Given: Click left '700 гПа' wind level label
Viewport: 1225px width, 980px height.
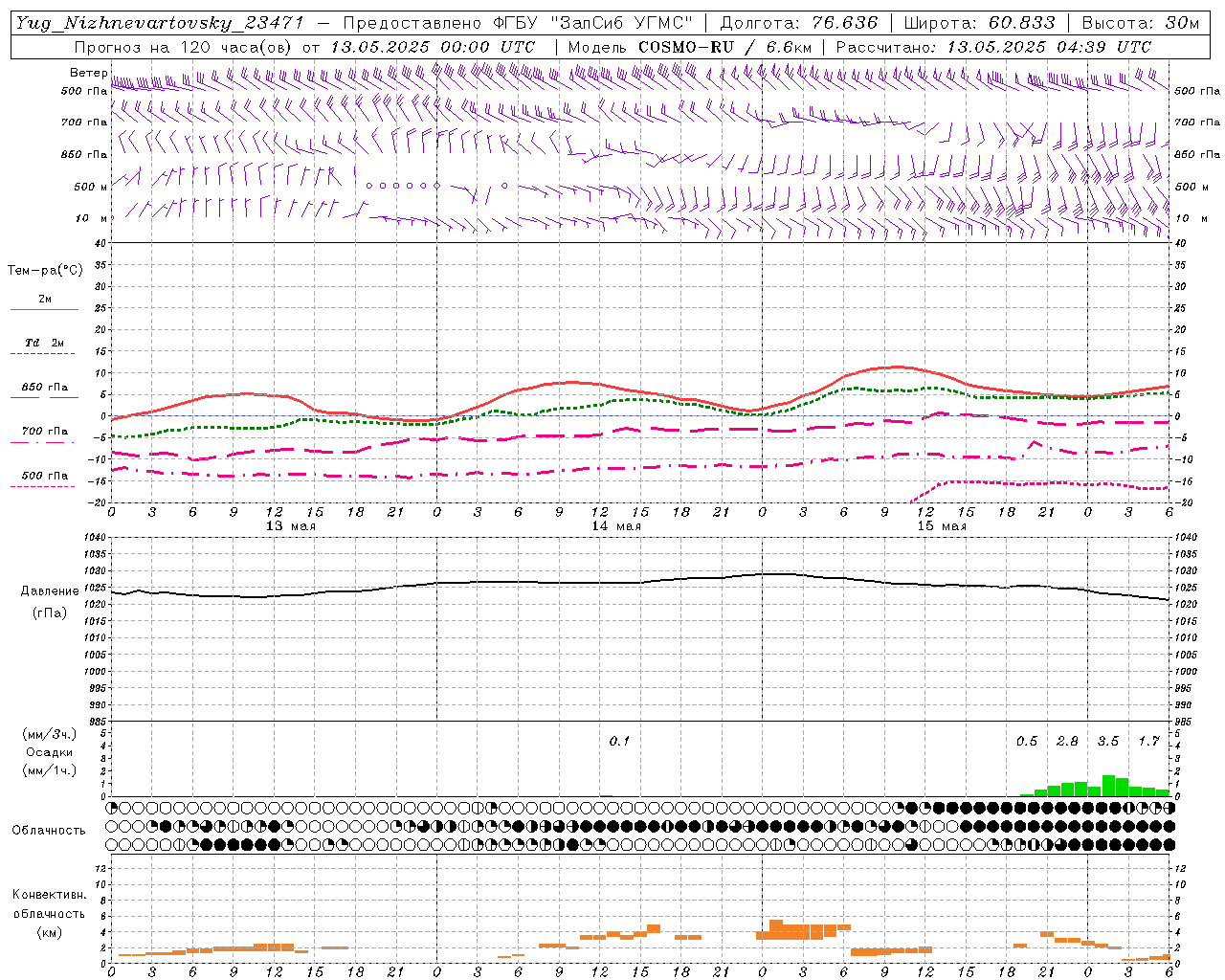Looking at the screenshot, I should [x=84, y=122].
